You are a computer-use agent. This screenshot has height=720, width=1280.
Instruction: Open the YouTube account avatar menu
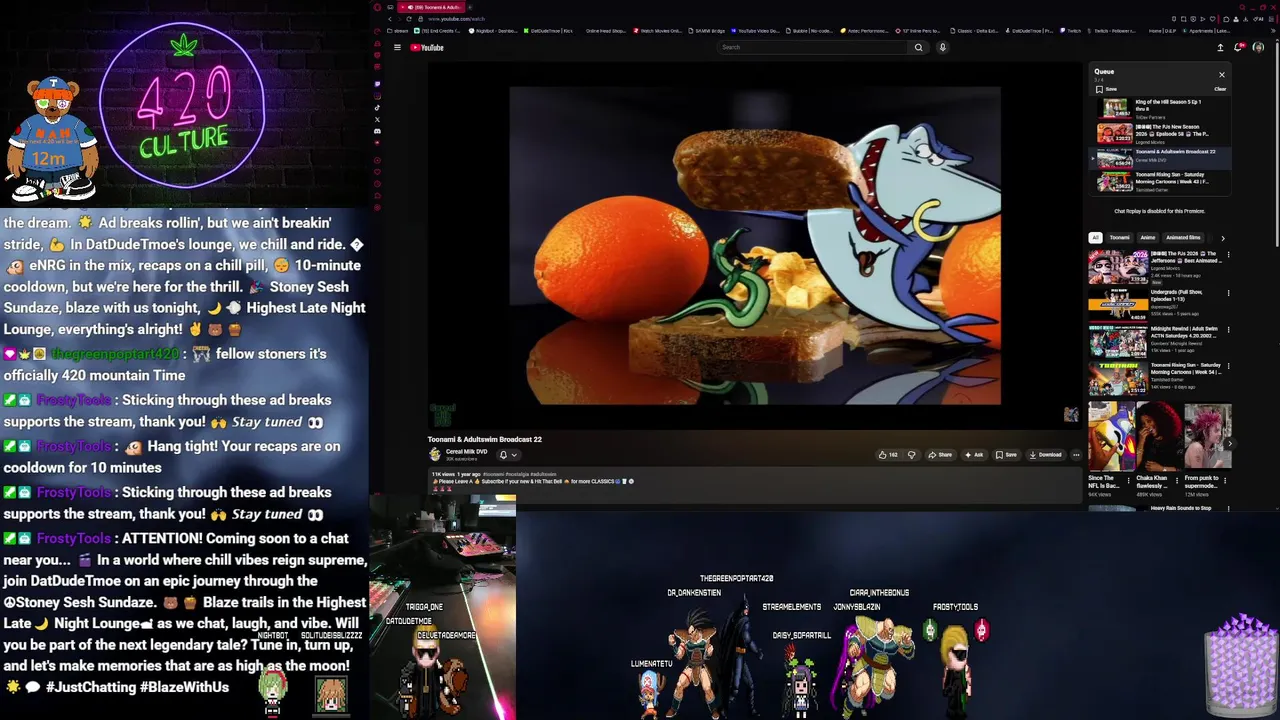(1258, 47)
